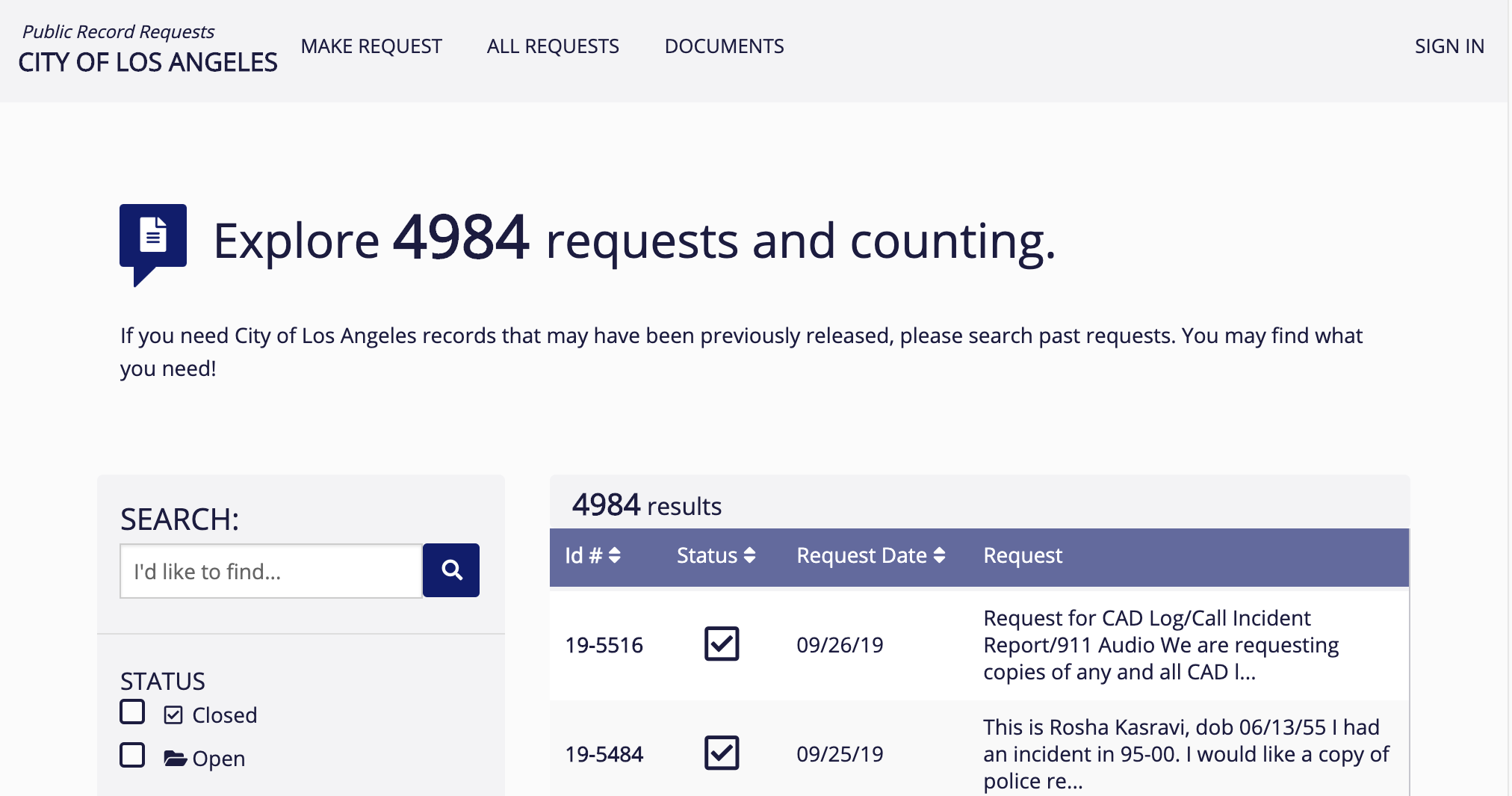Sort results by Request Date column
1512x796 pixels.
(871, 555)
